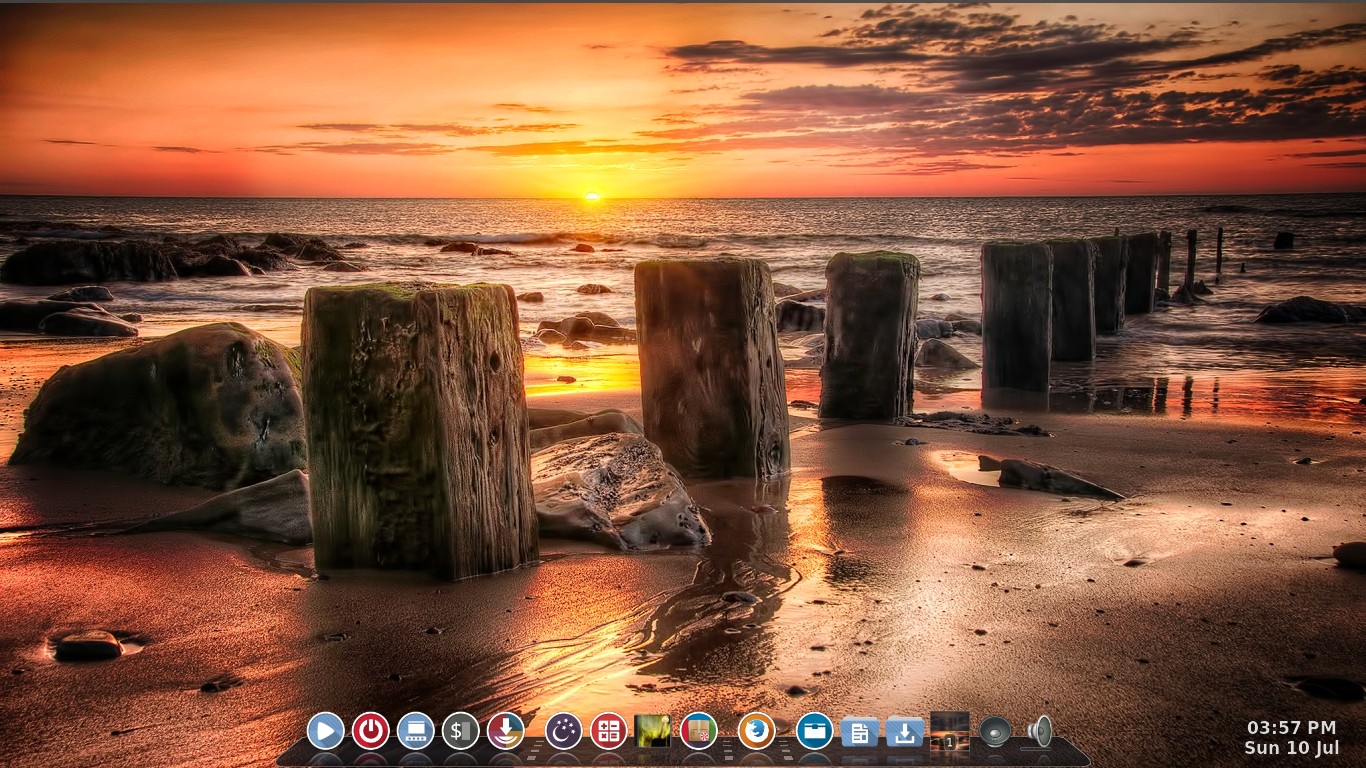Launch Firefox from the dock
This screenshot has width=1366, height=768.
click(756, 731)
